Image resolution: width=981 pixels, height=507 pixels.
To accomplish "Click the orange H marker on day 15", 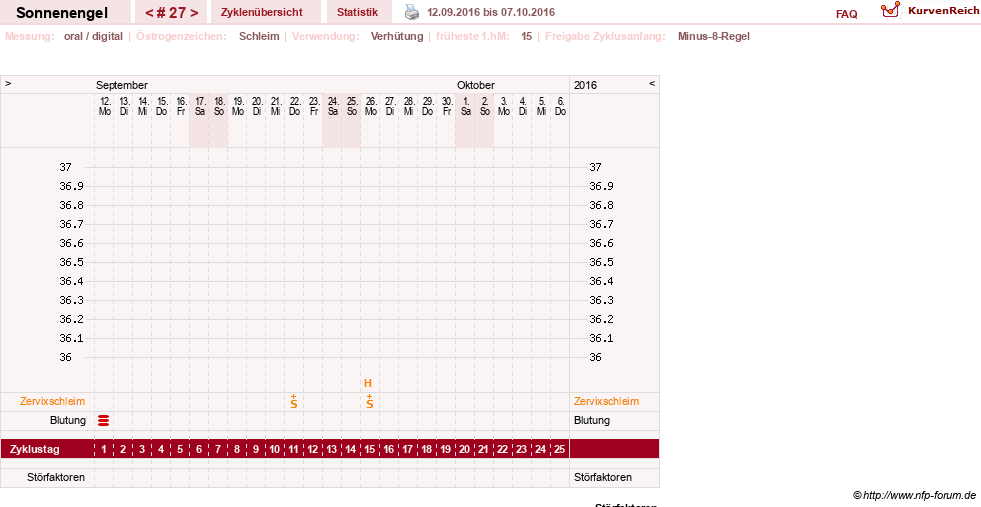I will (x=368, y=383).
